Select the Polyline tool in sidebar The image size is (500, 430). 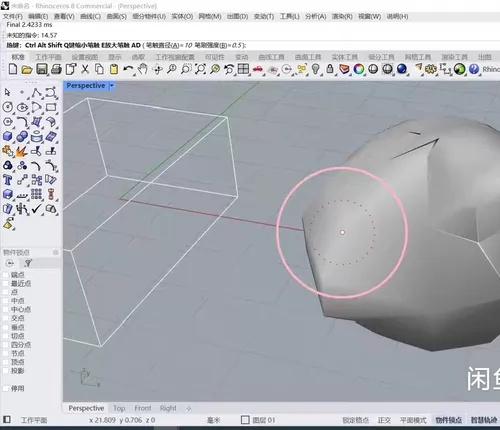click(37, 93)
